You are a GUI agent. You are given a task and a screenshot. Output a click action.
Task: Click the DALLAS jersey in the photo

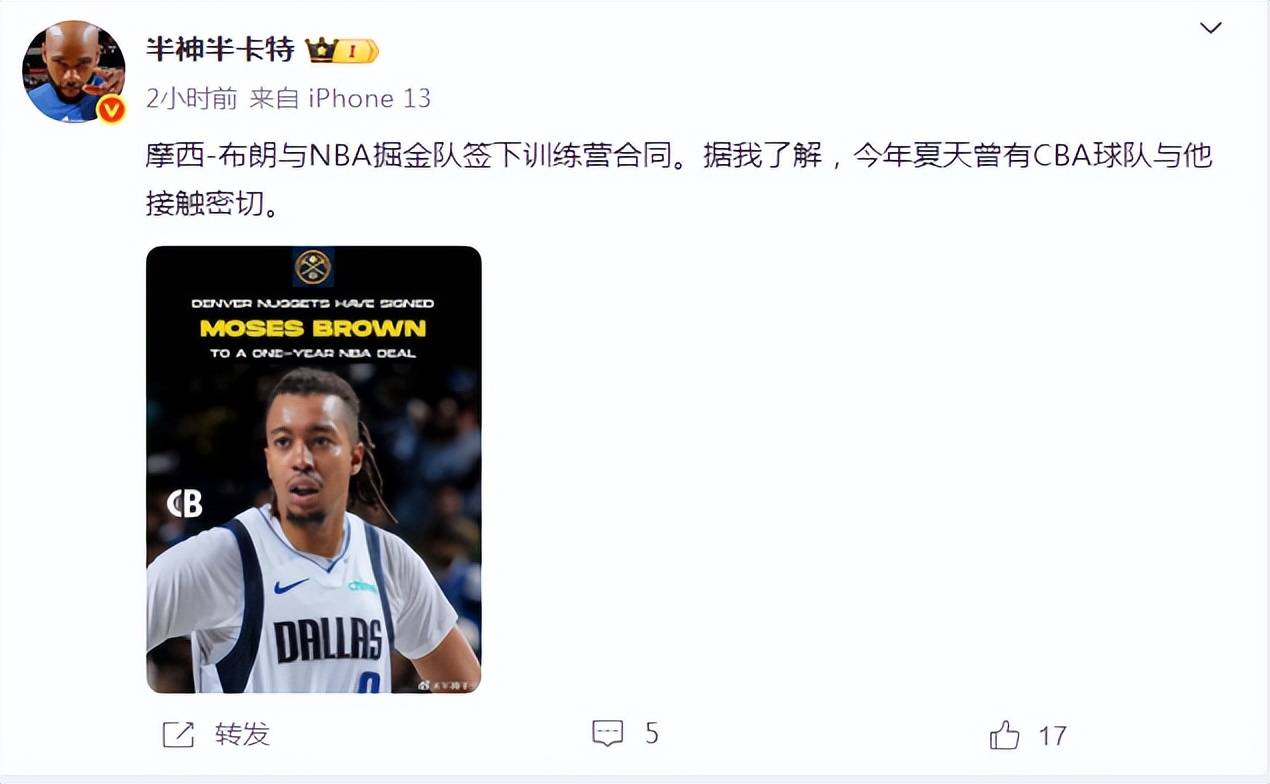(328, 640)
